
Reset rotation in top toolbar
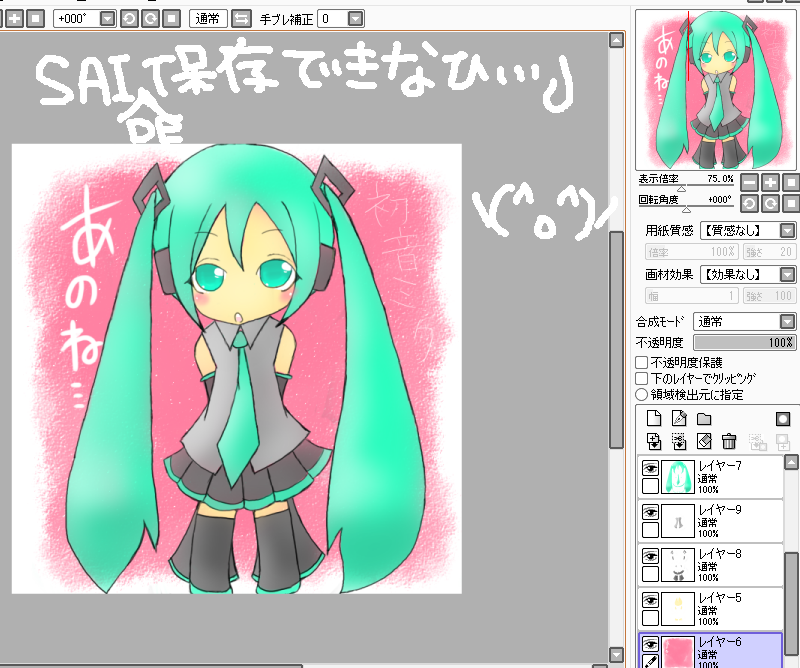point(171,19)
